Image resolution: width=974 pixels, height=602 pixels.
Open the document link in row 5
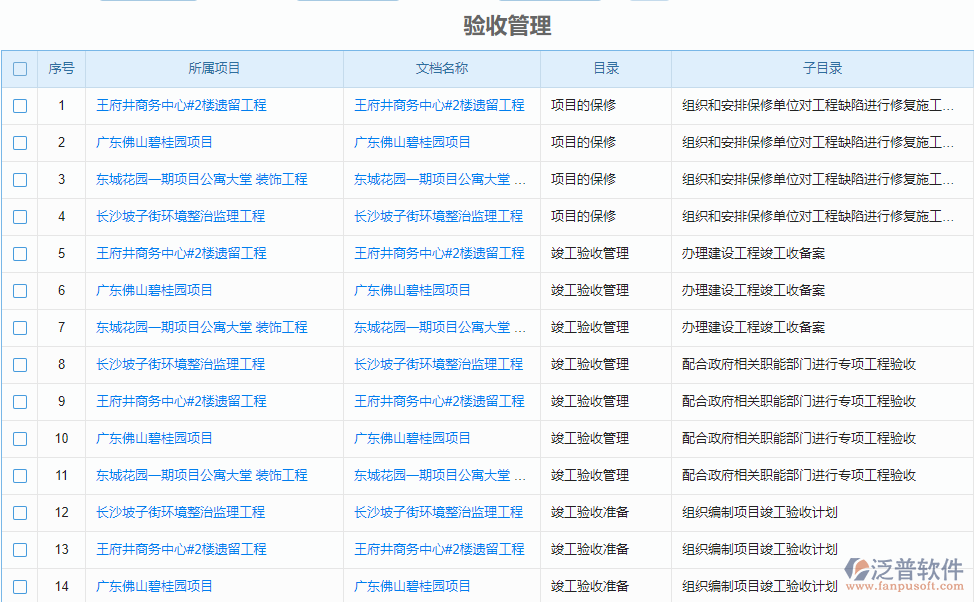click(x=440, y=253)
